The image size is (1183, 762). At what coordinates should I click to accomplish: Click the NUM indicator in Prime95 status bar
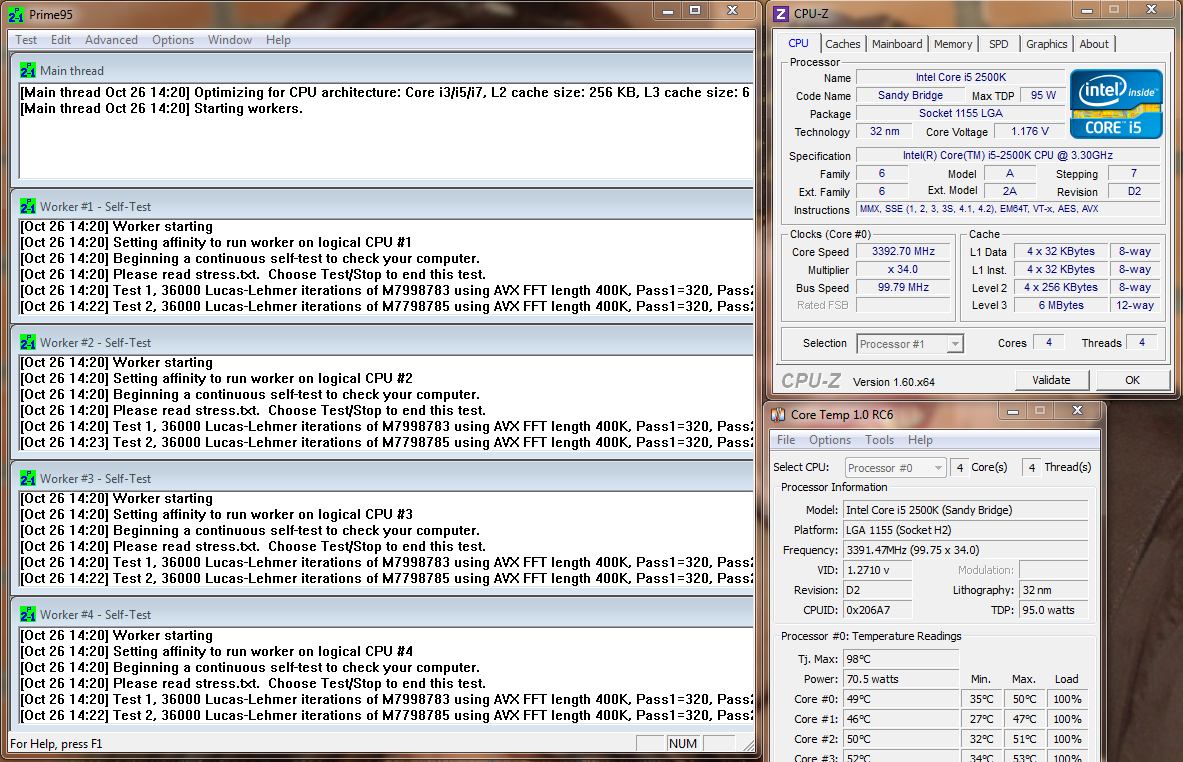(x=682, y=744)
